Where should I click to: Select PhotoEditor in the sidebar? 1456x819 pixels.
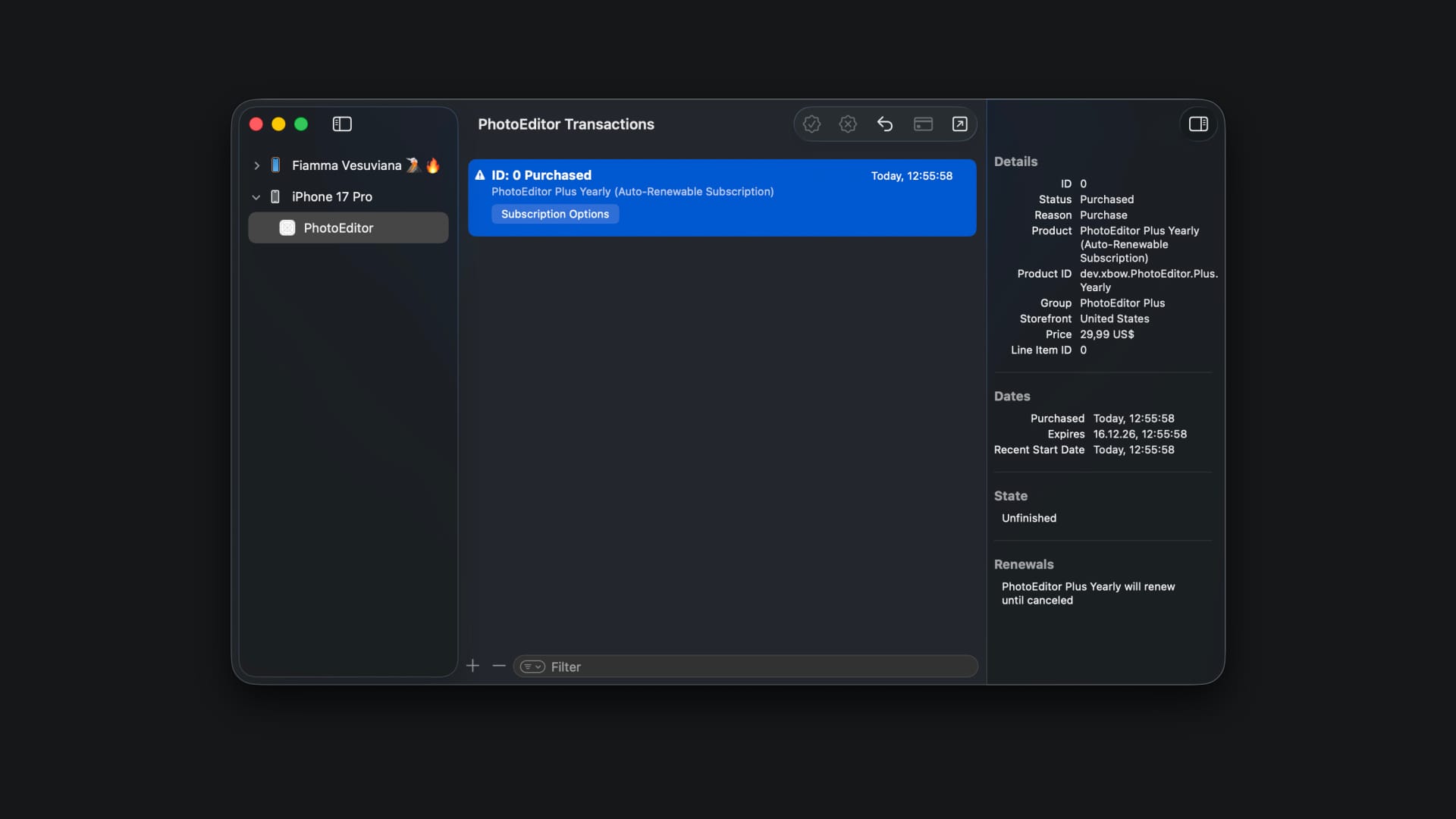tap(338, 228)
